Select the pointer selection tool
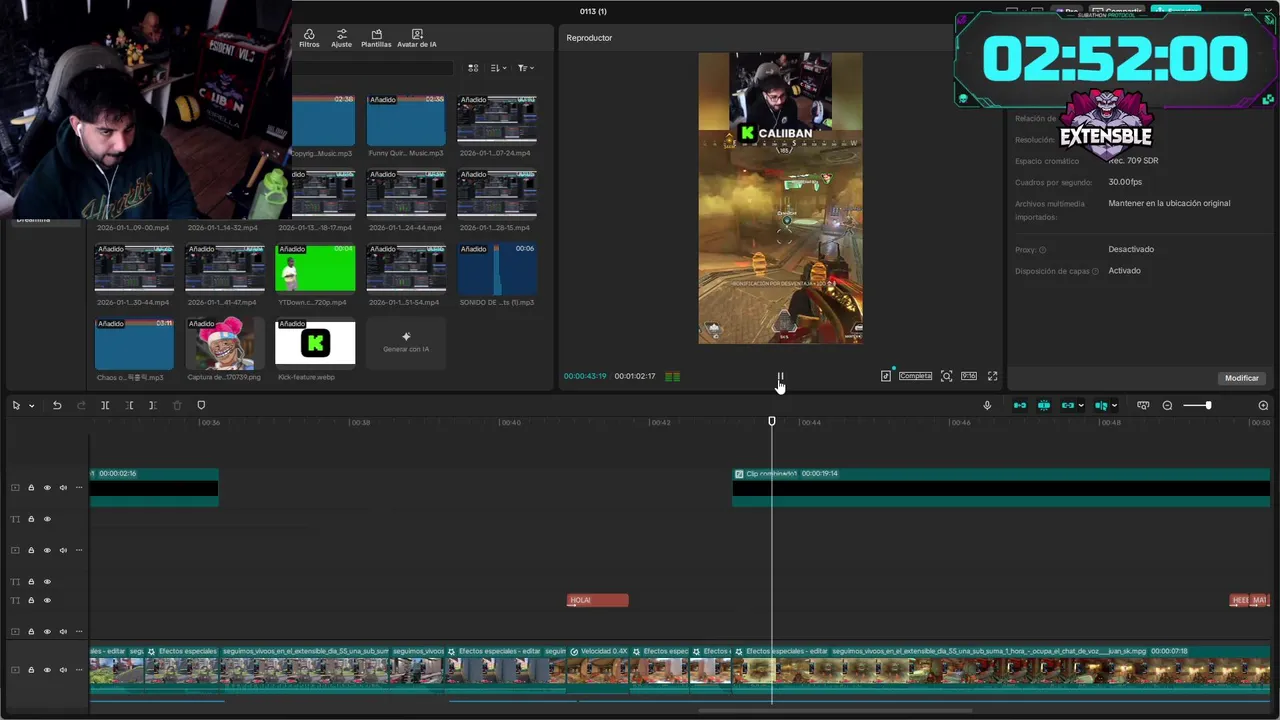This screenshot has height=720, width=1280. 16,405
